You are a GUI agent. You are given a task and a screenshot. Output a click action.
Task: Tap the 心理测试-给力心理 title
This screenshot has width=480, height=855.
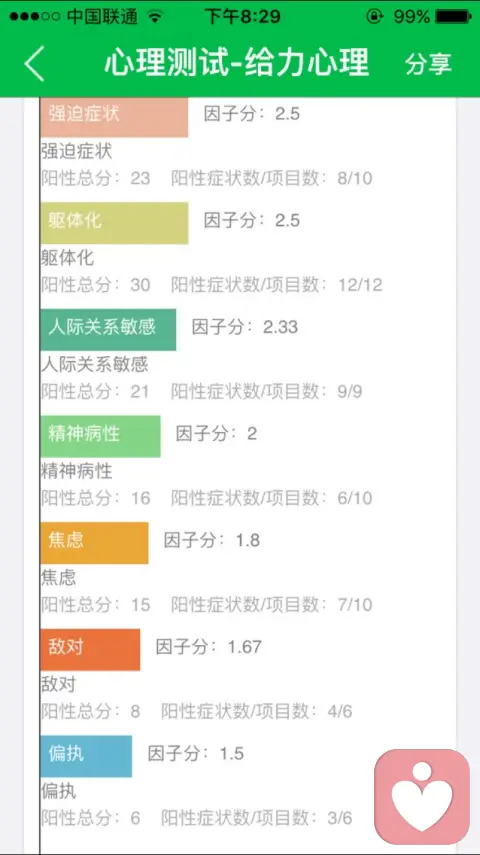pyautogui.click(x=237, y=63)
